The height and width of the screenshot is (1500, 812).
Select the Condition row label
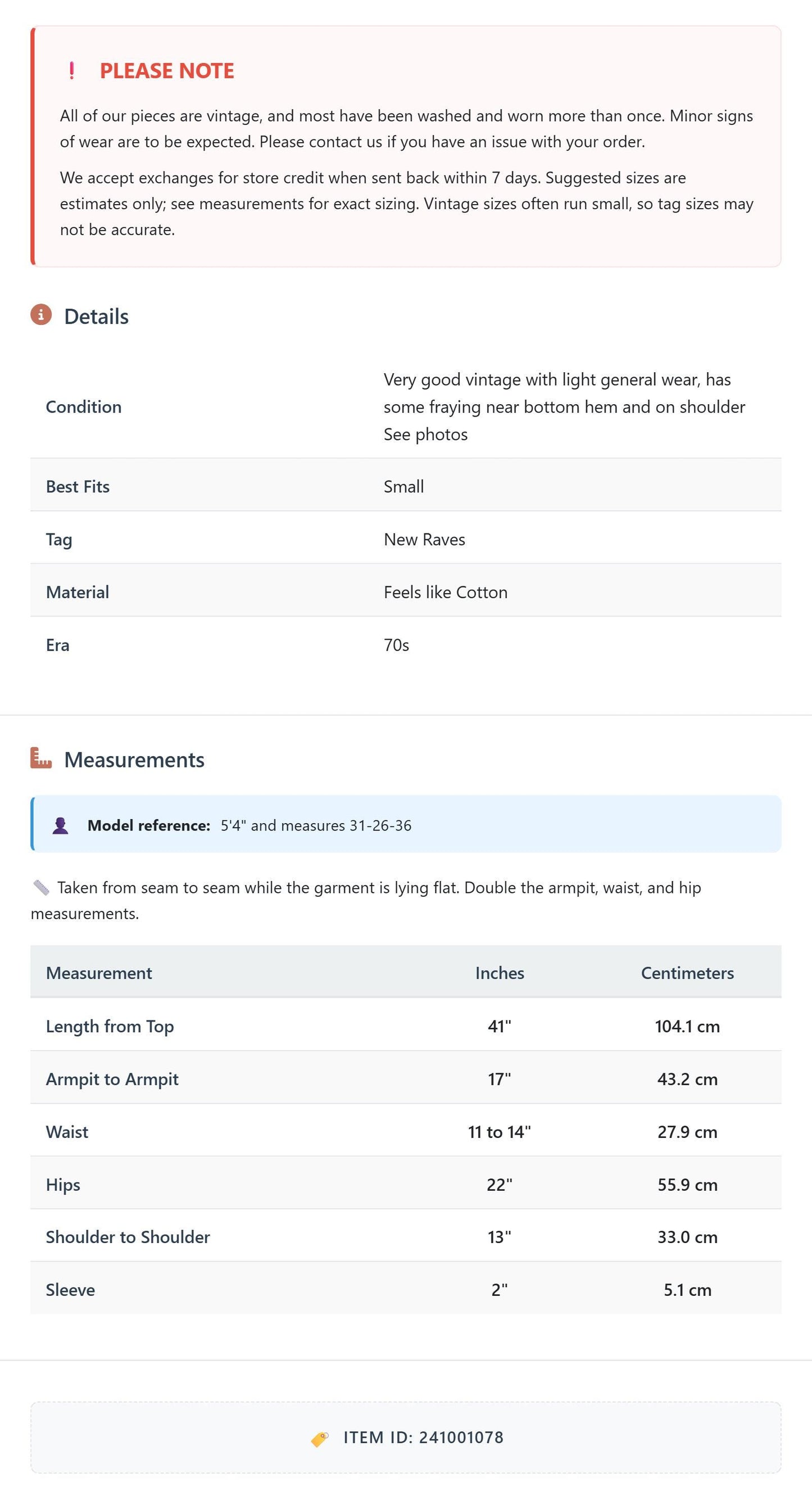point(84,406)
